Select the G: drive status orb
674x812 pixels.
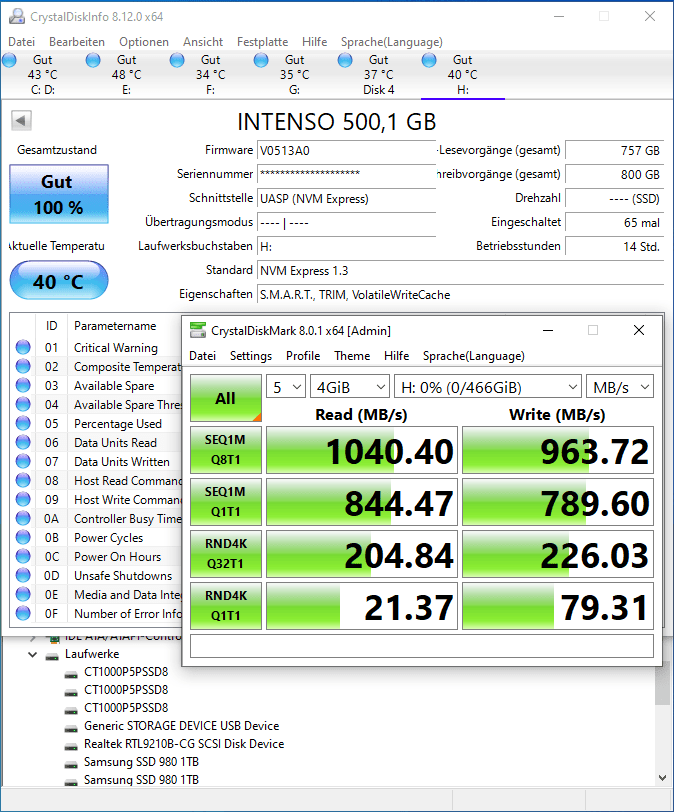pos(261,61)
